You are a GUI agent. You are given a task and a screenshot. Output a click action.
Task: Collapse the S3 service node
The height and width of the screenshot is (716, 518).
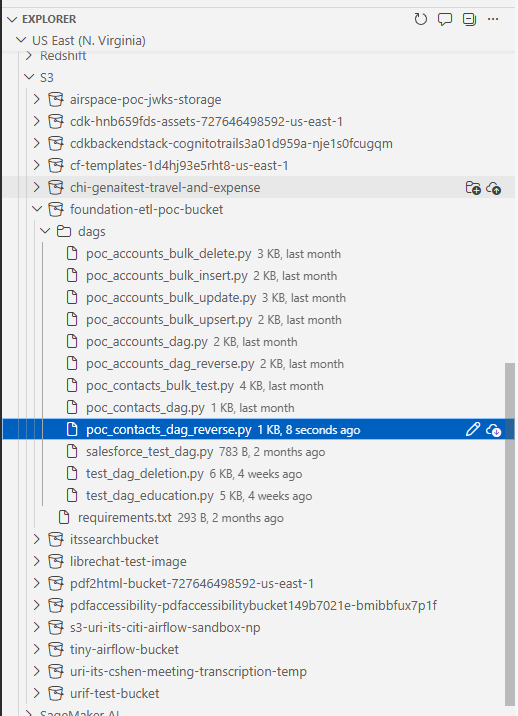(x=29, y=77)
